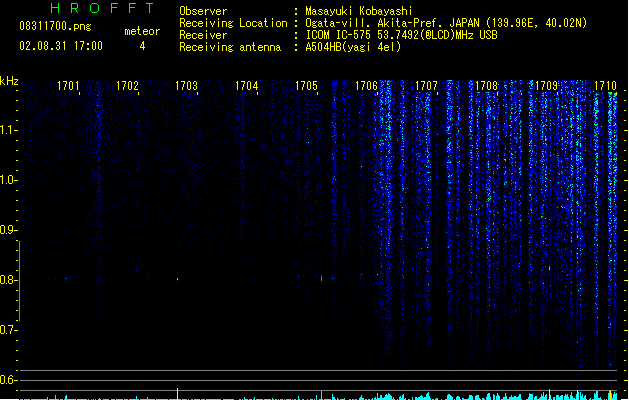Click the 1706 time marker
The image size is (629, 400).
click(367, 86)
